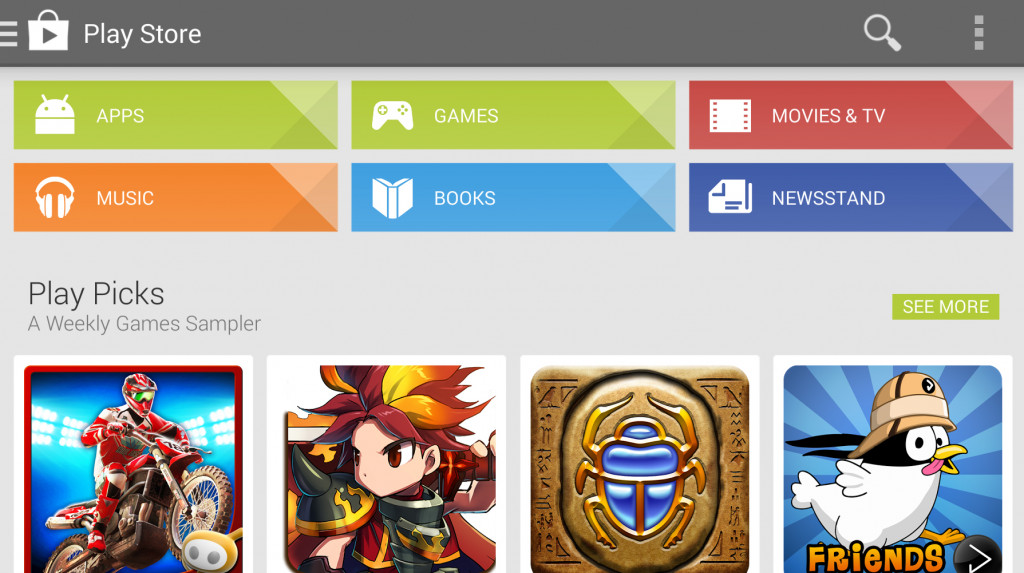Click the next arrow on Friends card
The height and width of the screenshot is (573, 1024).
click(x=978, y=556)
